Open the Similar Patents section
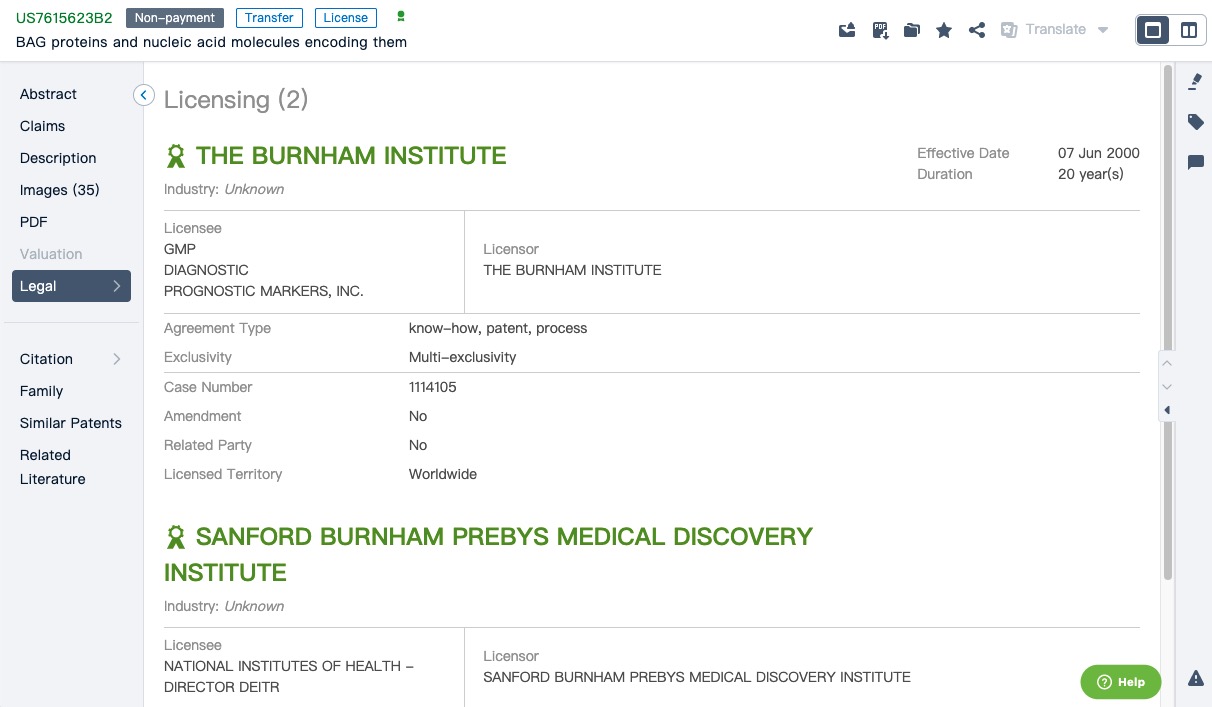The image size is (1212, 707). point(70,423)
